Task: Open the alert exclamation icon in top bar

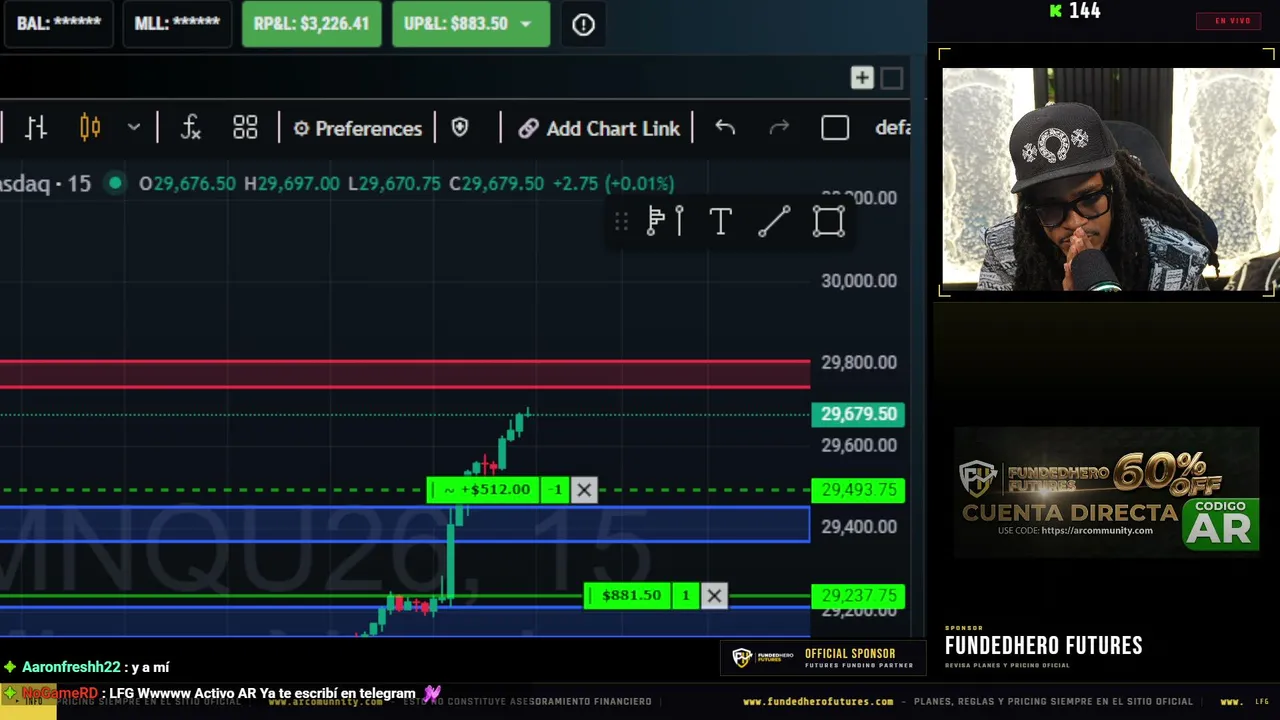Action: (583, 25)
